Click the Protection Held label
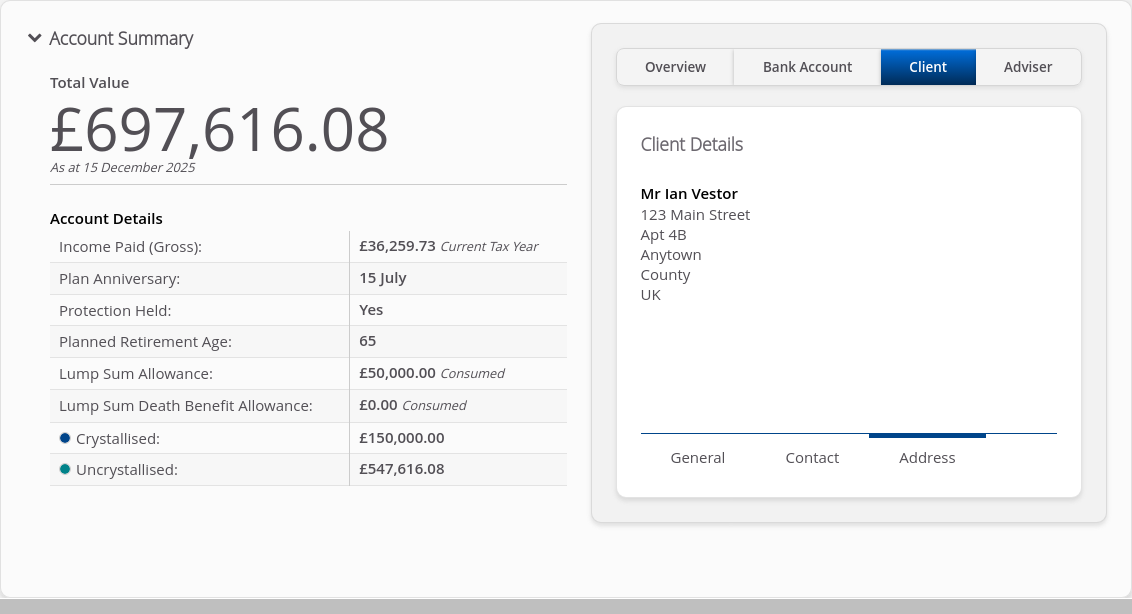This screenshot has height=614, width=1132. point(116,311)
